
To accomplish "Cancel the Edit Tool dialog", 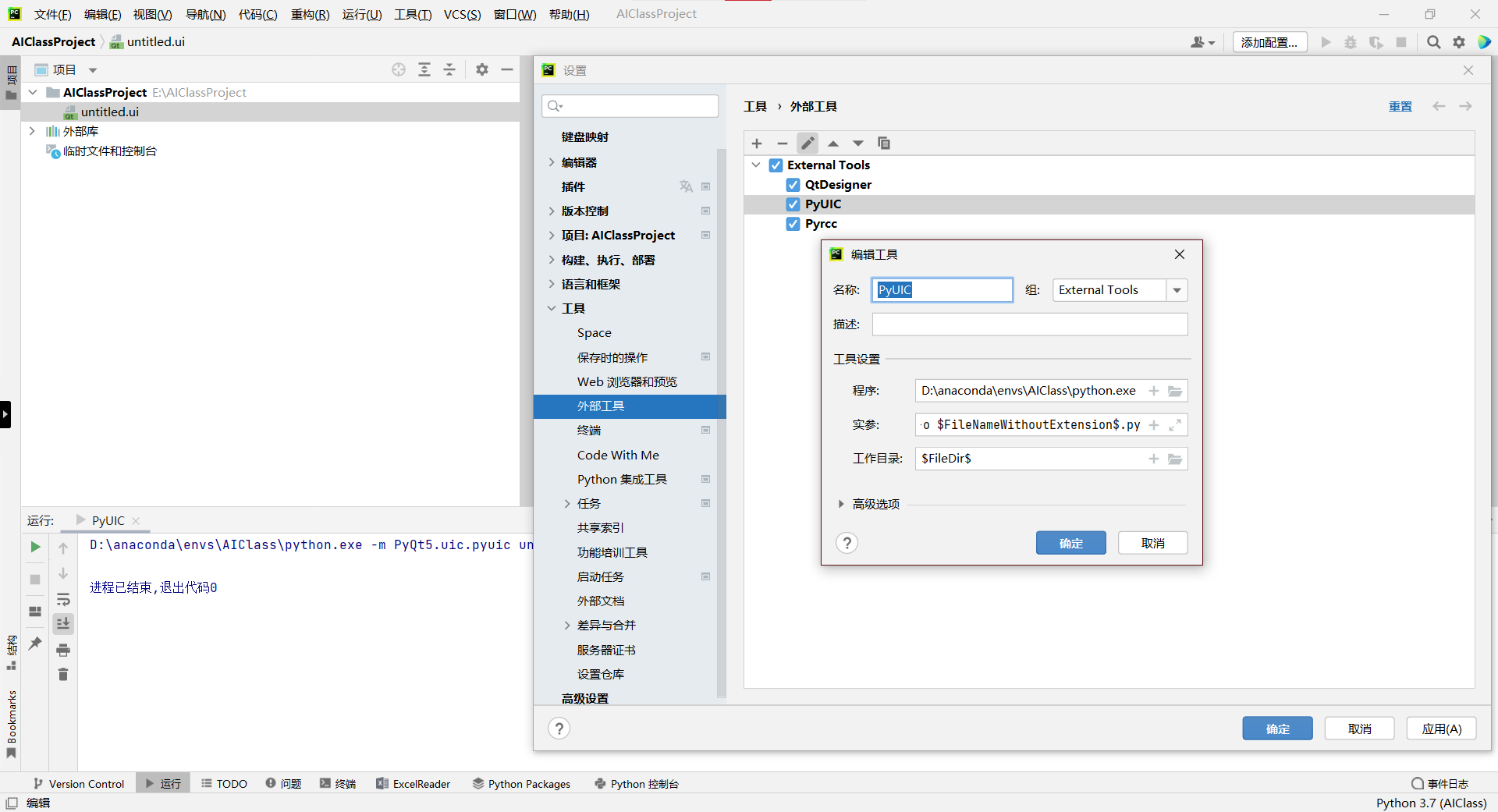I will tap(1152, 543).
